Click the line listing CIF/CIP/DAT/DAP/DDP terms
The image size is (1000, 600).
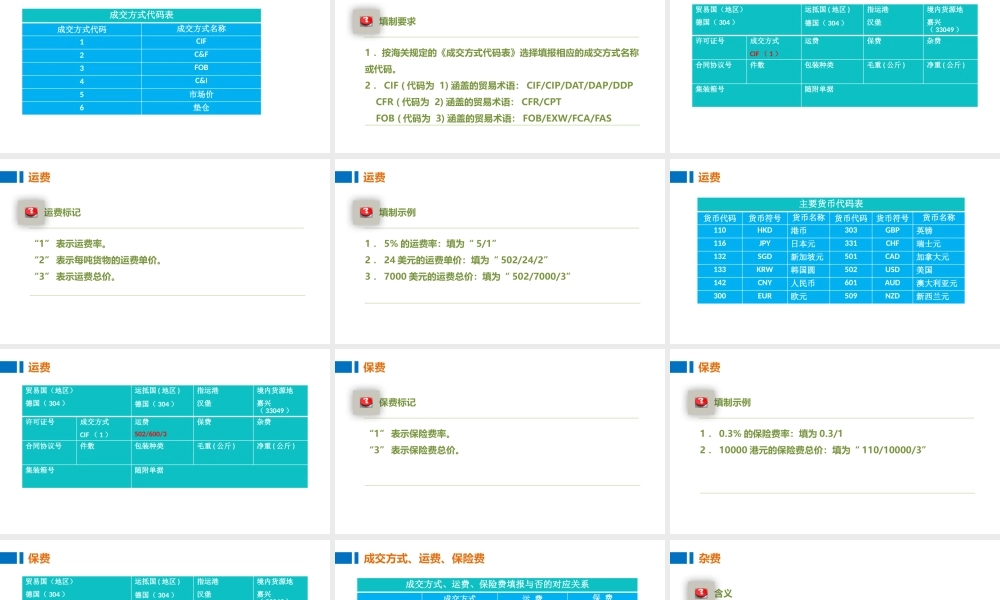499,85
